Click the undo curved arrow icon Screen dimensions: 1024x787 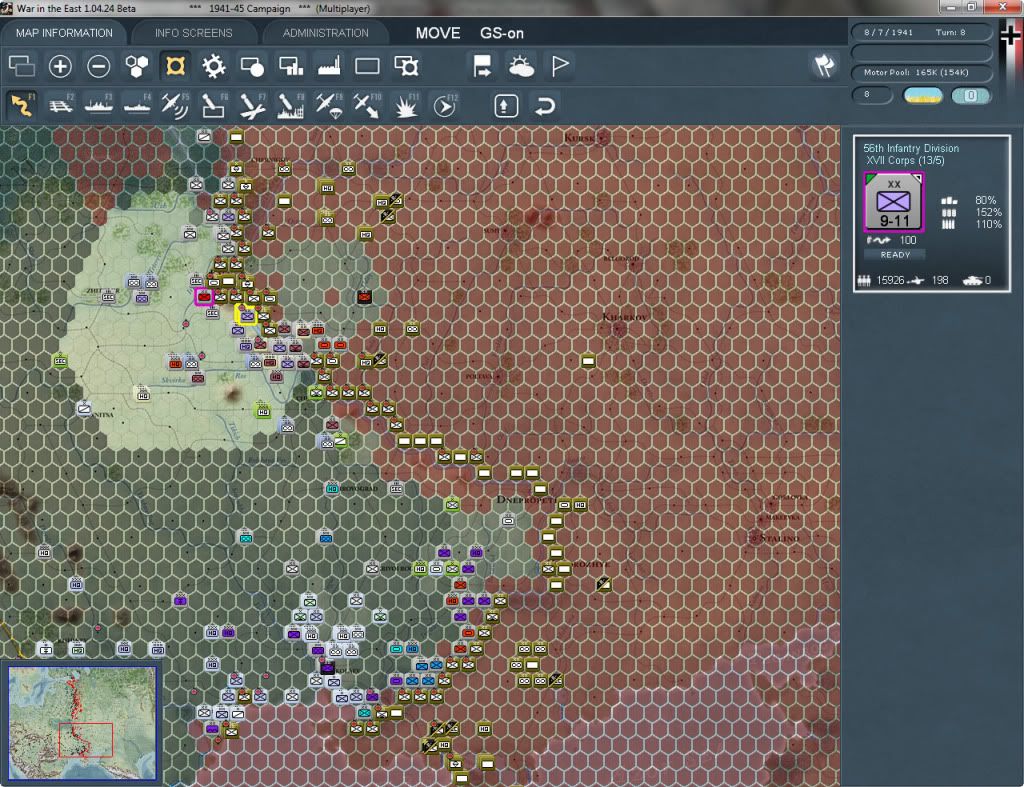(545, 106)
